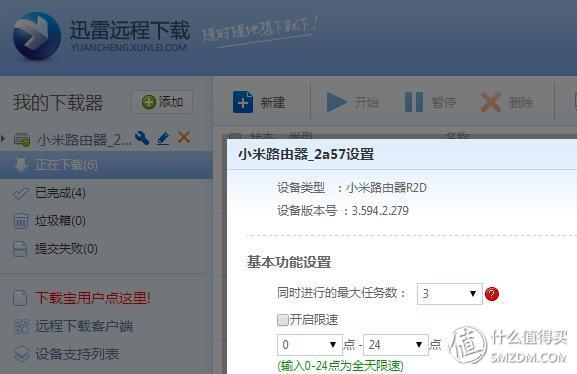The width and height of the screenshot is (577, 374).
Task: Click the 设备支持列表 layers icon
Action: point(22,354)
